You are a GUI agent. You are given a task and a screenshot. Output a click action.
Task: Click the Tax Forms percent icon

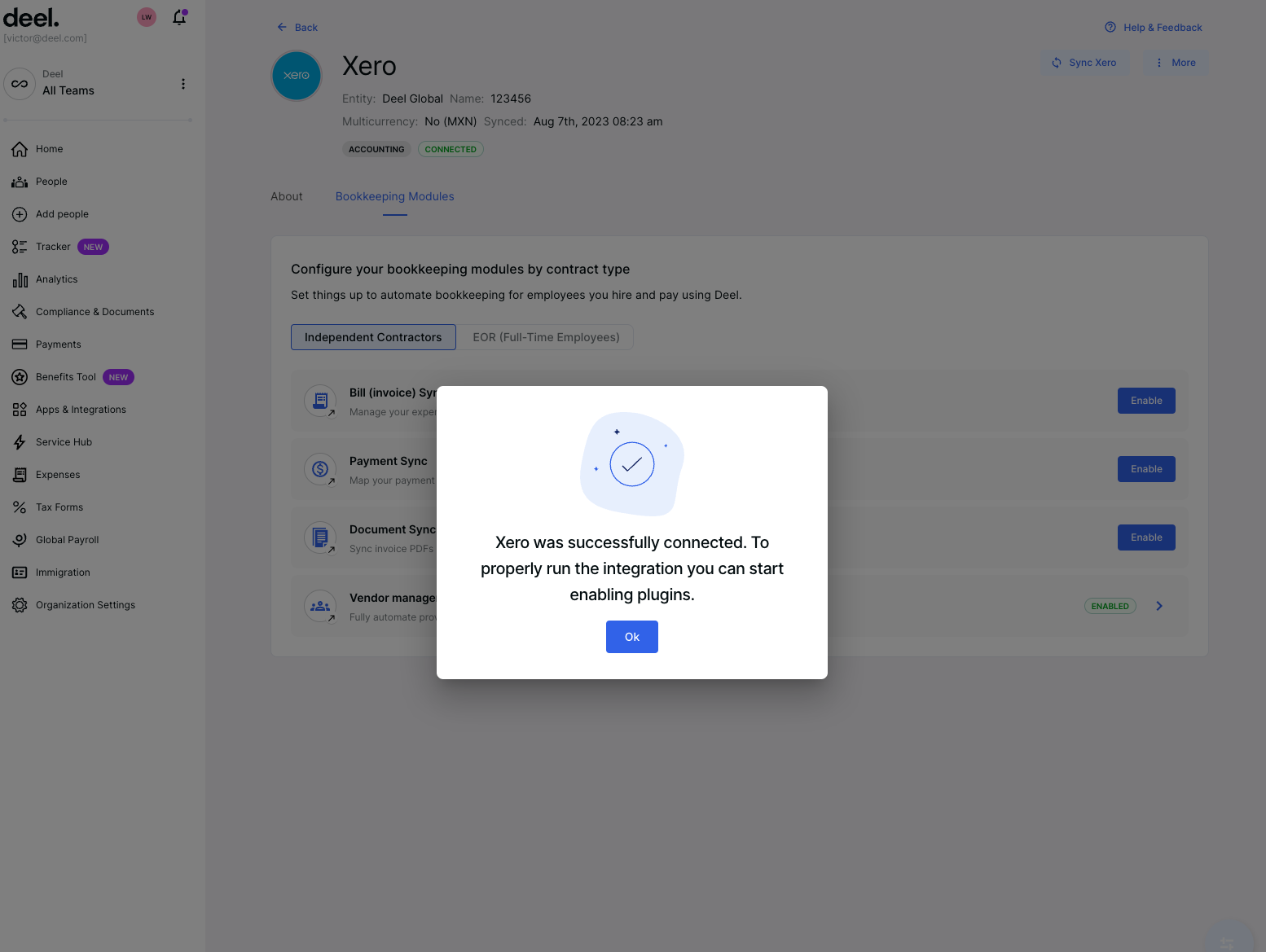pos(20,507)
